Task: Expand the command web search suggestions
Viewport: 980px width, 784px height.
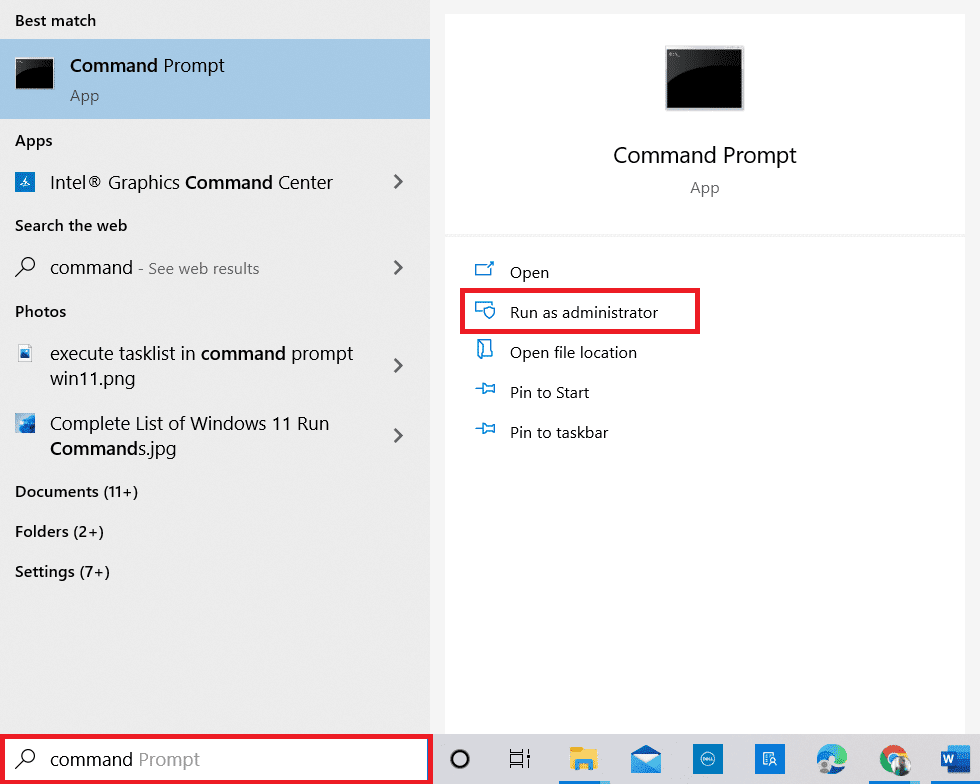Action: (398, 268)
